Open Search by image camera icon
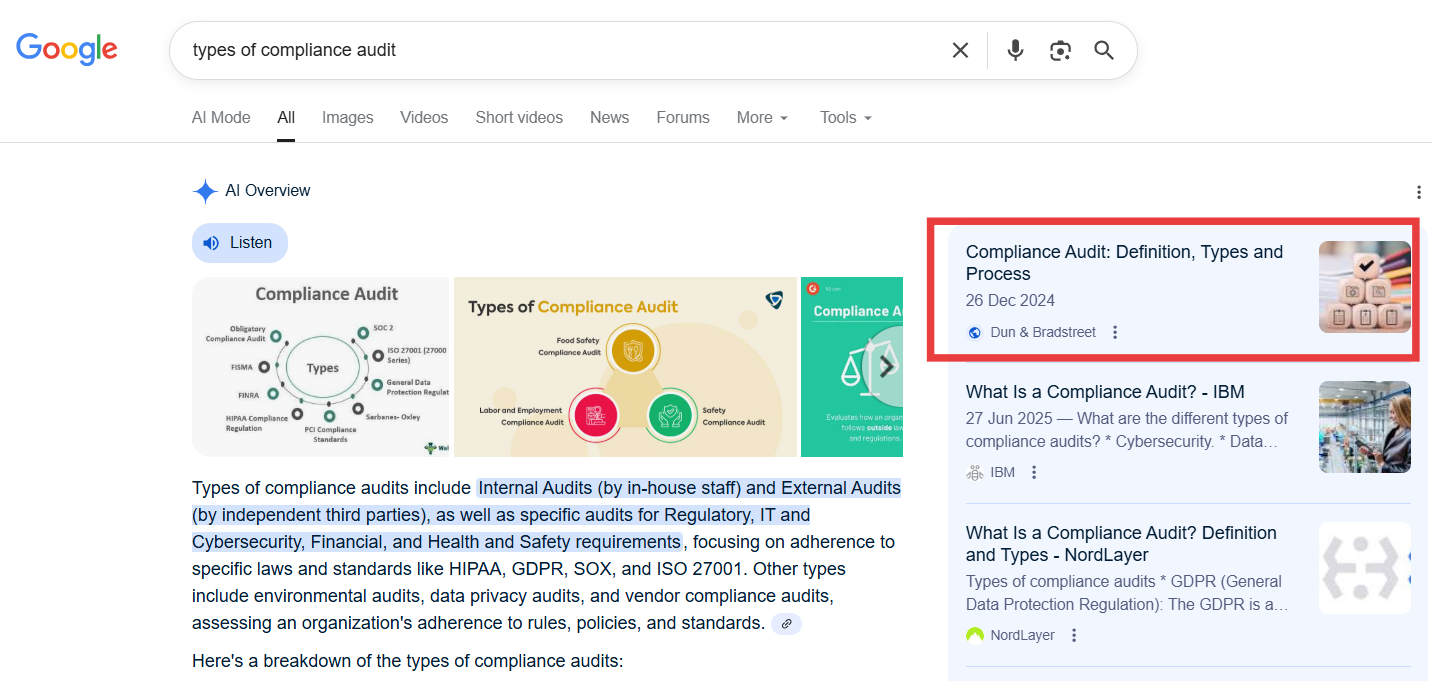The height and width of the screenshot is (681, 1432). [x=1060, y=50]
